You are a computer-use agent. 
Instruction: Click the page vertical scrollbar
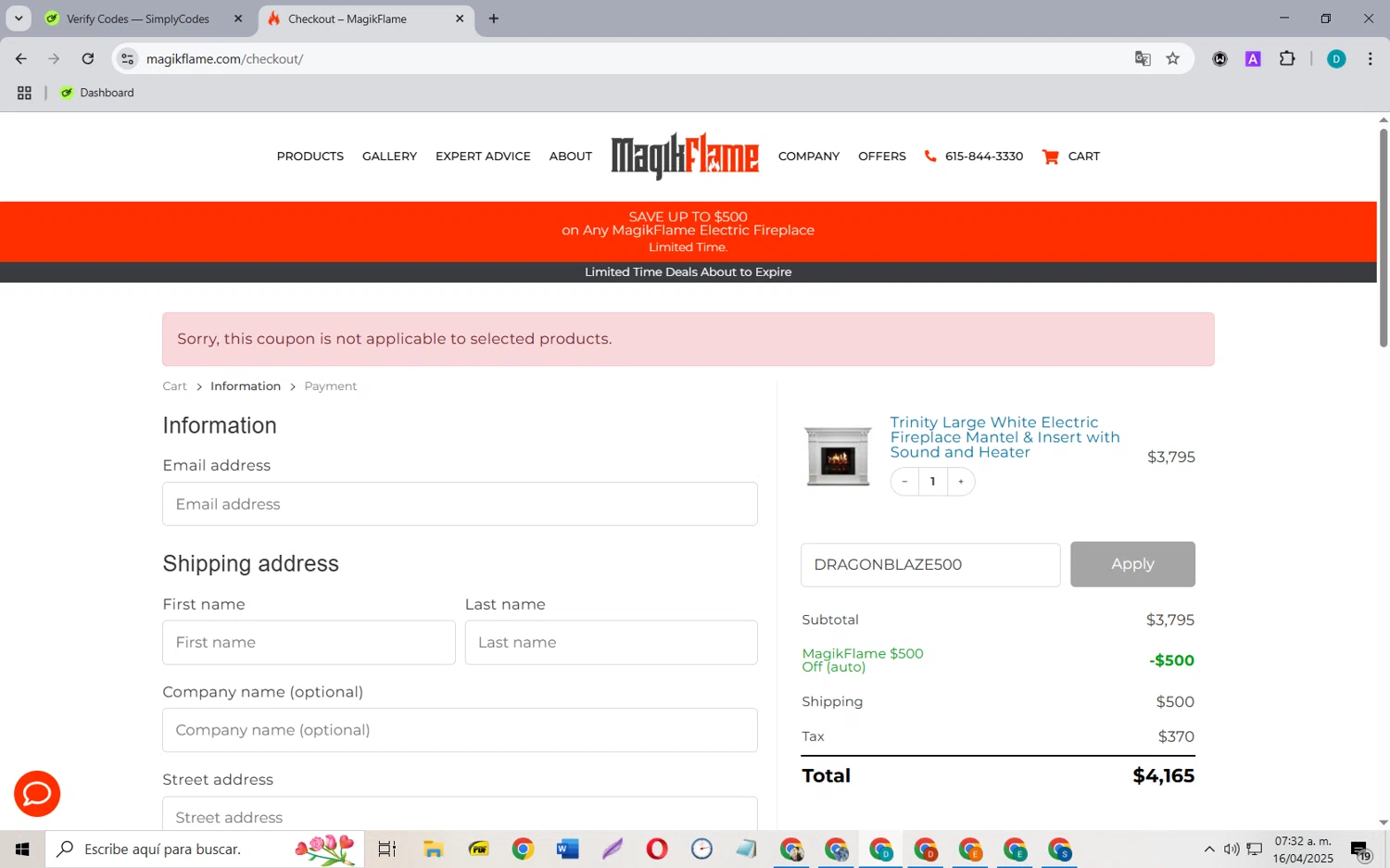[x=1384, y=238]
